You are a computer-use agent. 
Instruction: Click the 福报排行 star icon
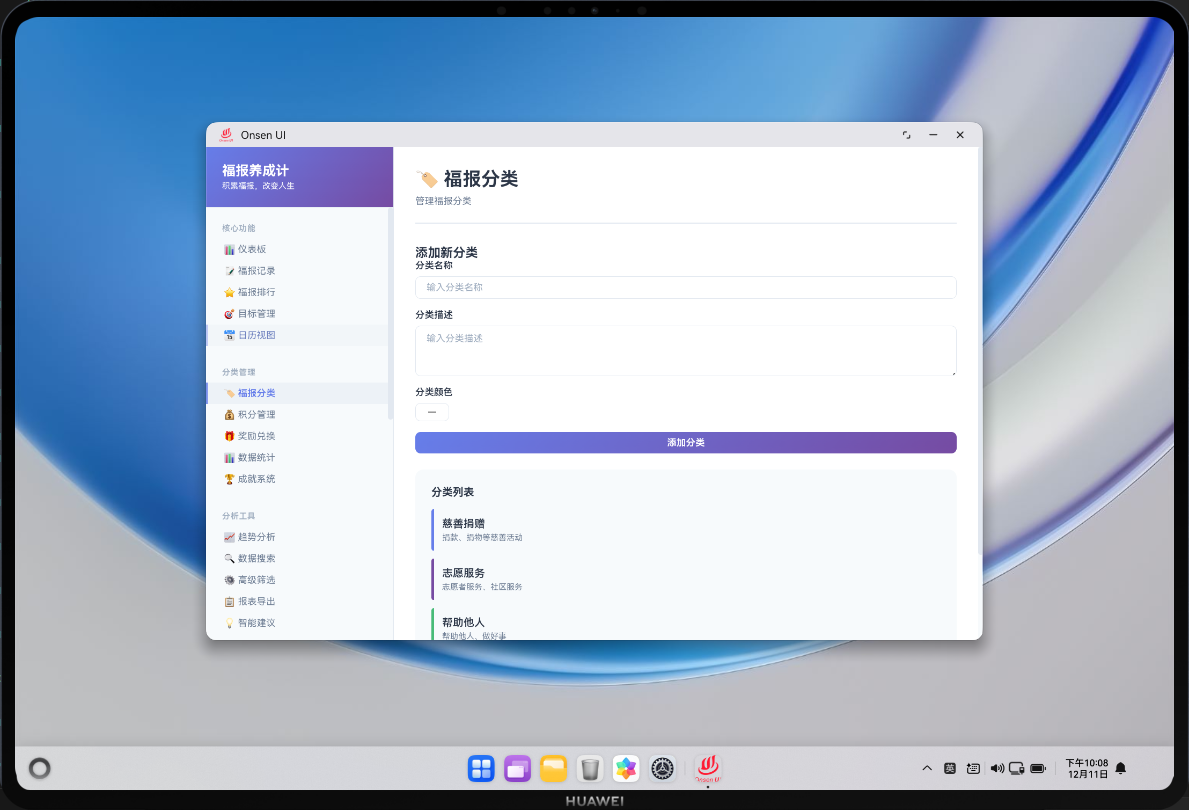click(229, 291)
